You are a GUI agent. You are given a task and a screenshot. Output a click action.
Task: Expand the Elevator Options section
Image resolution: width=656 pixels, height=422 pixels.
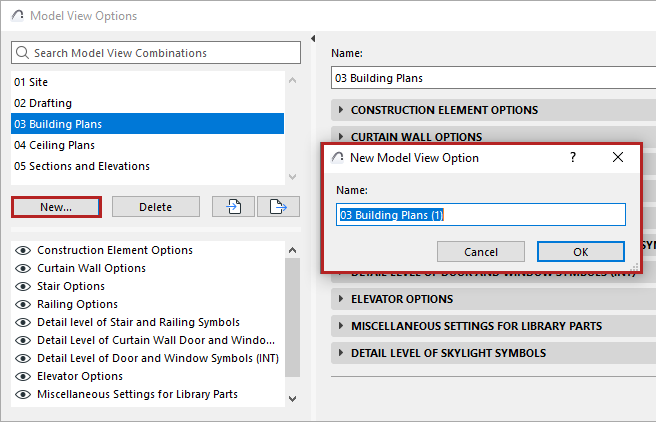click(341, 299)
